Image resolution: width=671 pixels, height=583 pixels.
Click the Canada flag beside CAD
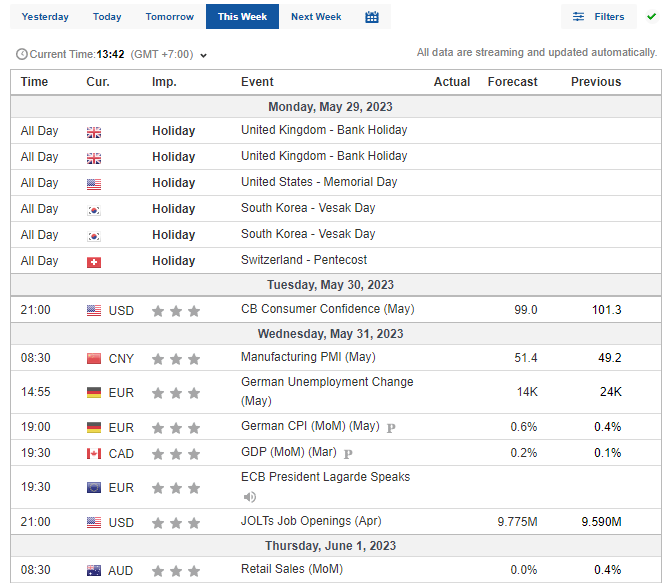click(x=94, y=453)
